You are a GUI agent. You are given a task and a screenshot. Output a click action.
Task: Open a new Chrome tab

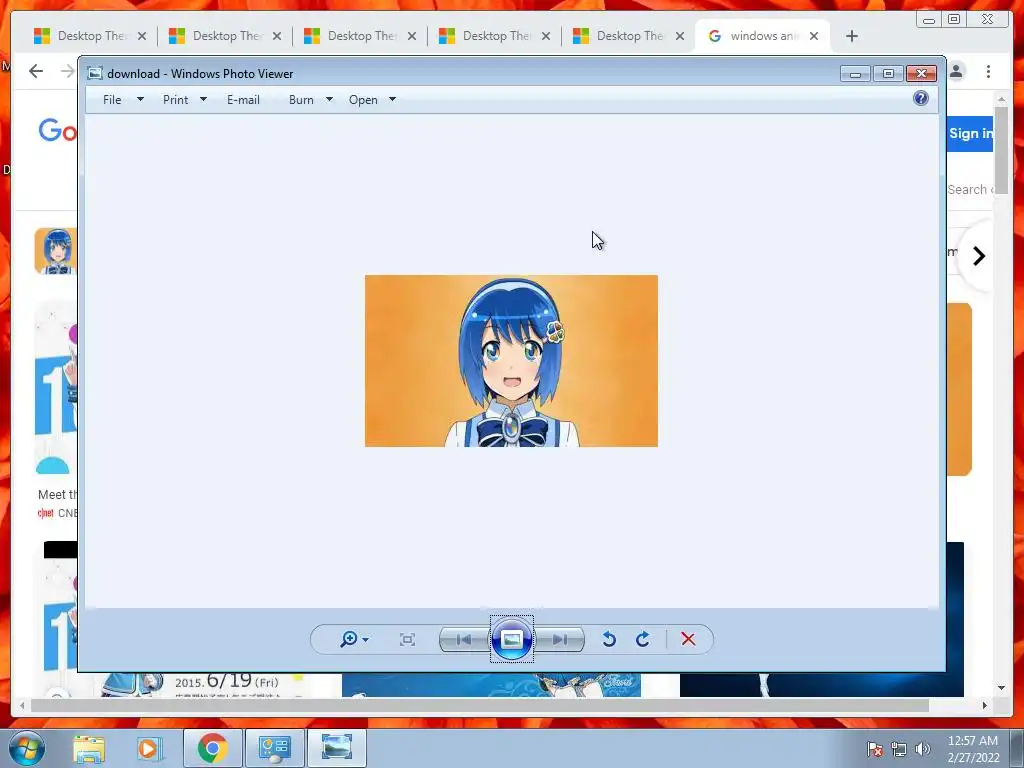(x=852, y=36)
